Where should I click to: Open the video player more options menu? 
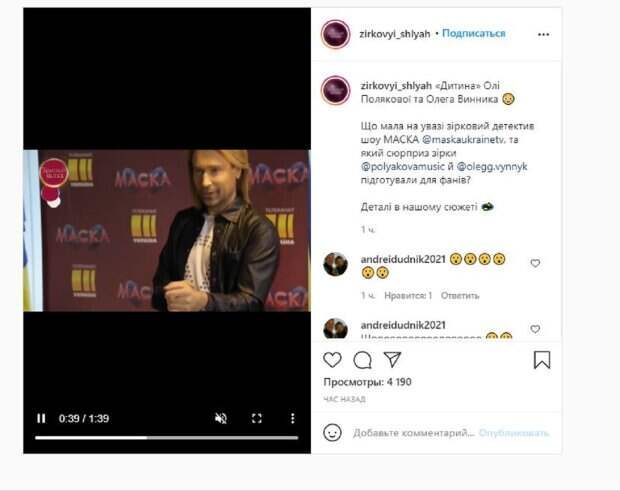tap(292, 418)
